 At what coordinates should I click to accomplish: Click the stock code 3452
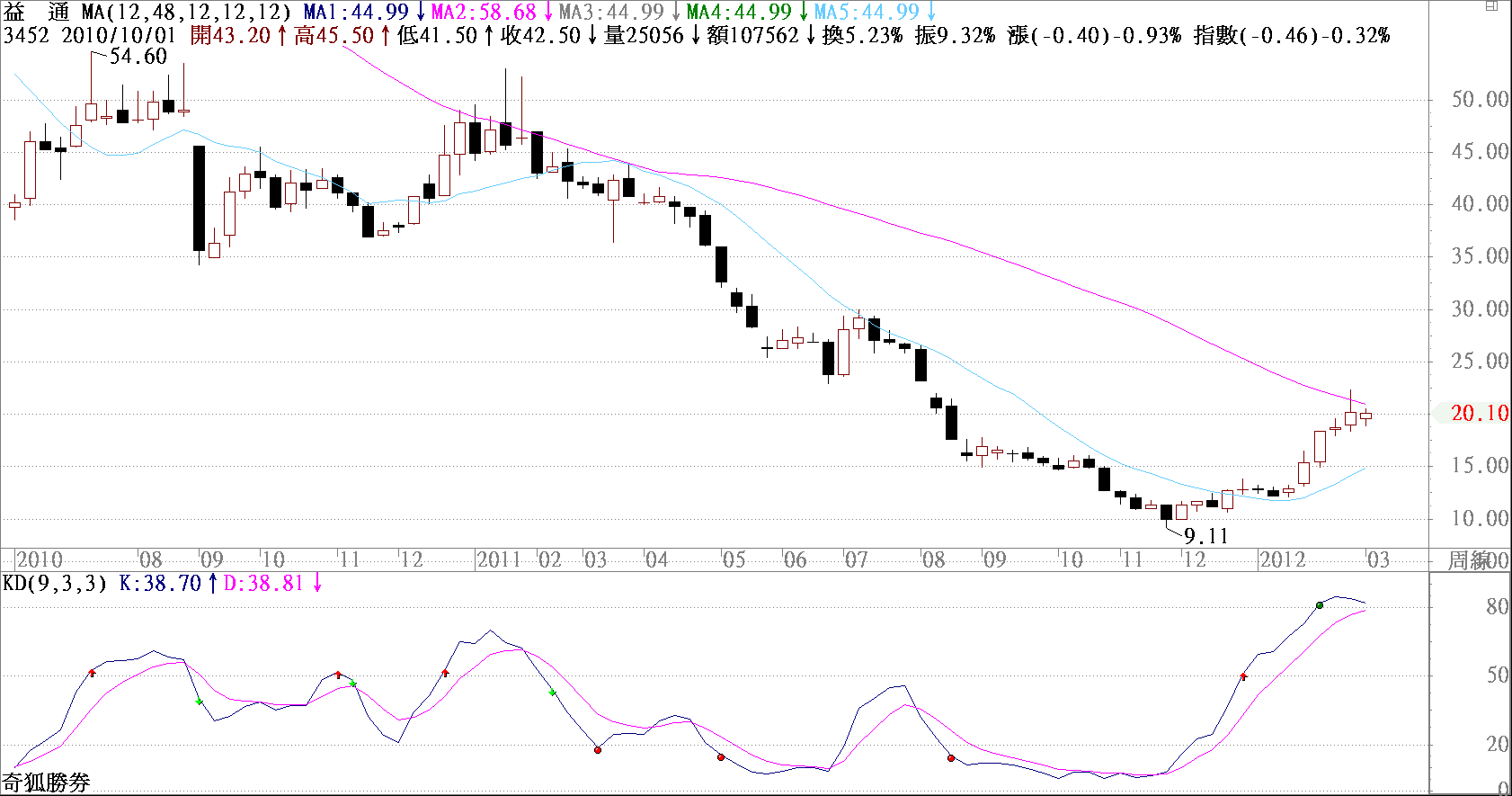point(26,36)
